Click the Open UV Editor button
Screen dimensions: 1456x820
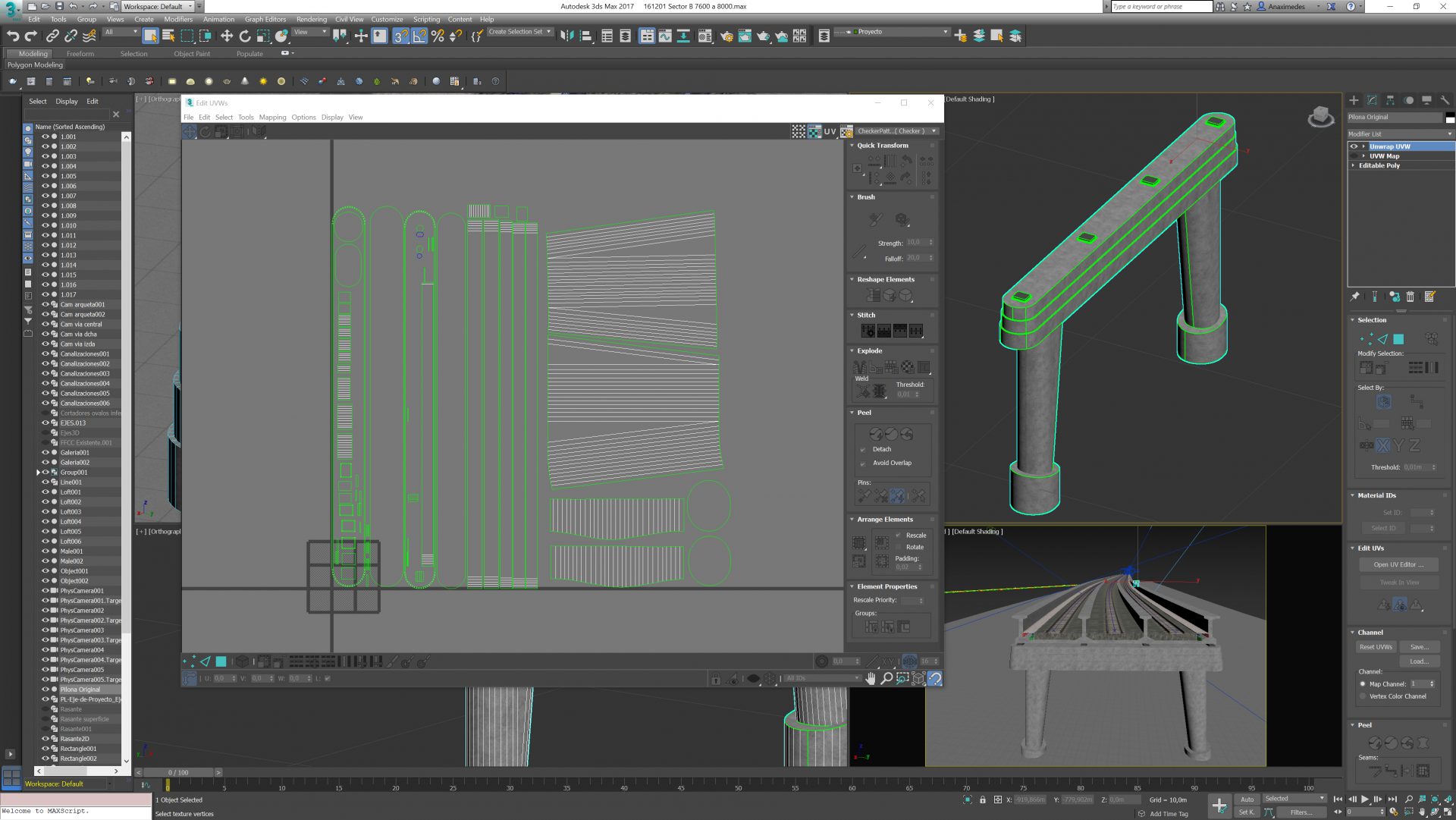[x=1398, y=564]
